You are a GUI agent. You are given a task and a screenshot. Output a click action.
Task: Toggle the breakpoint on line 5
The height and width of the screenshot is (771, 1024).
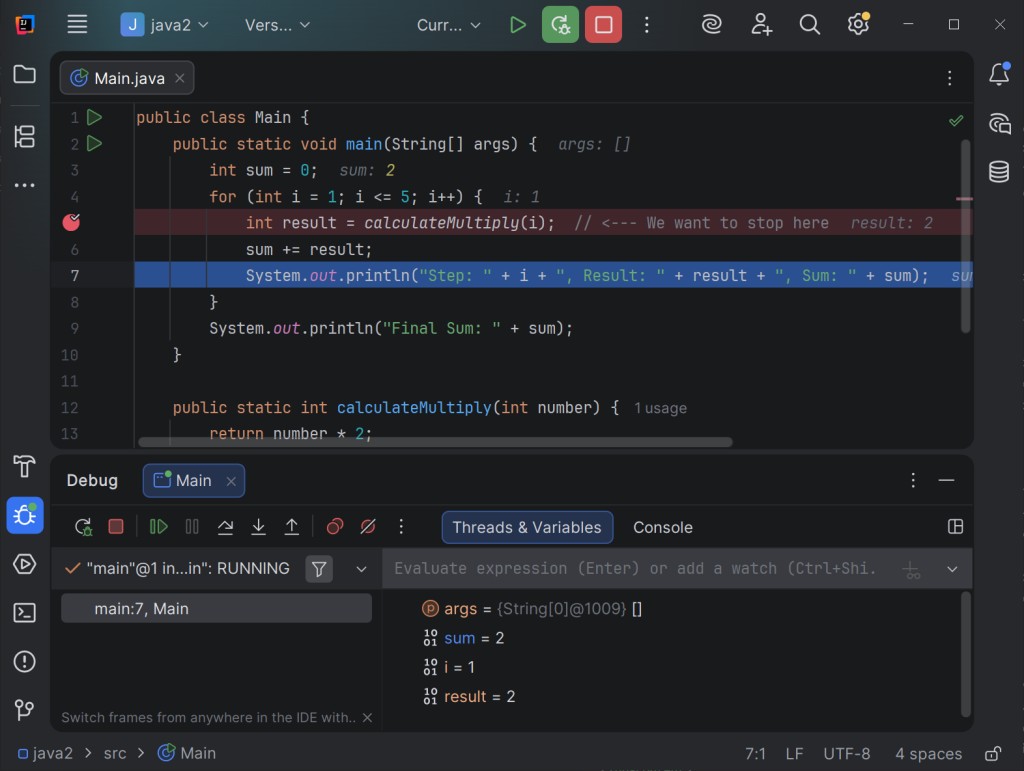71,223
